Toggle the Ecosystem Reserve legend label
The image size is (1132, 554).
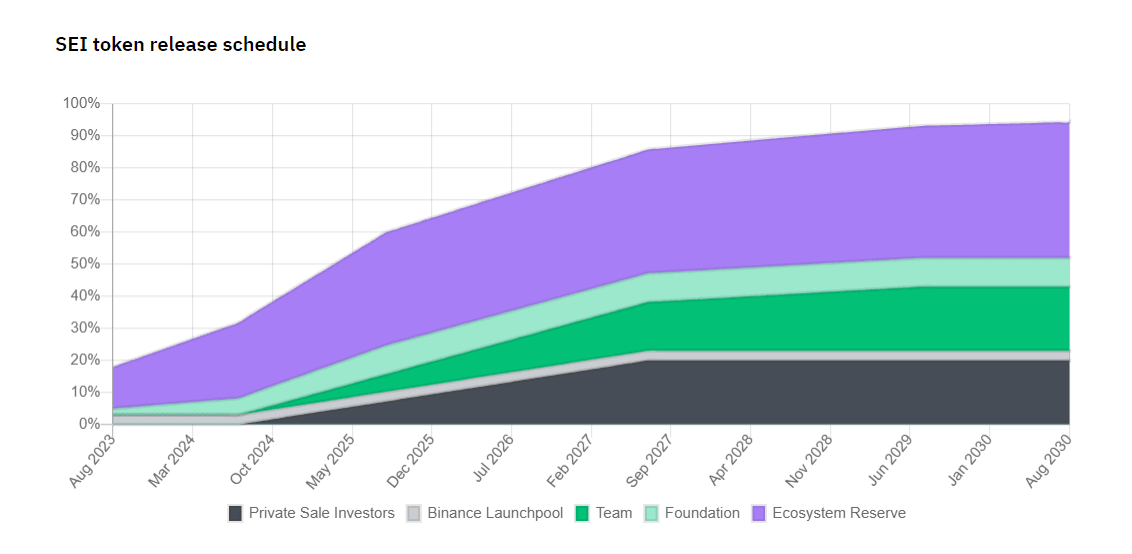coord(839,514)
